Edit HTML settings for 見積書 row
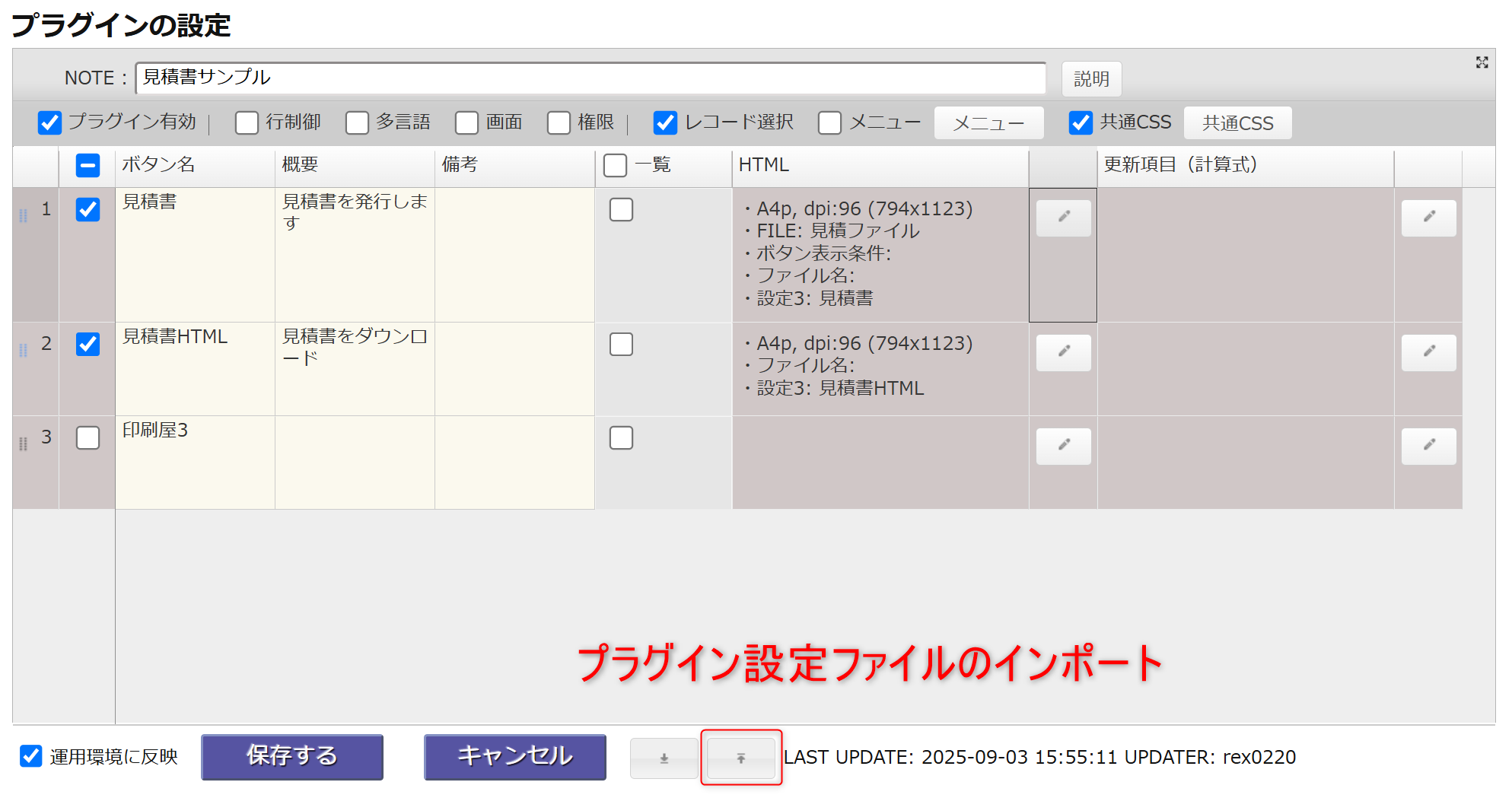Screen dimensions: 1512x798 (x=1063, y=218)
